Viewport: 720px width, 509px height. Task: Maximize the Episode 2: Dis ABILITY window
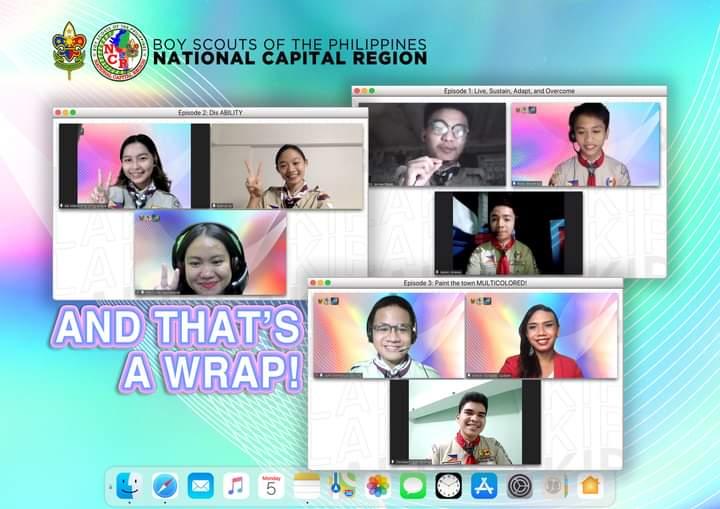click(73, 113)
